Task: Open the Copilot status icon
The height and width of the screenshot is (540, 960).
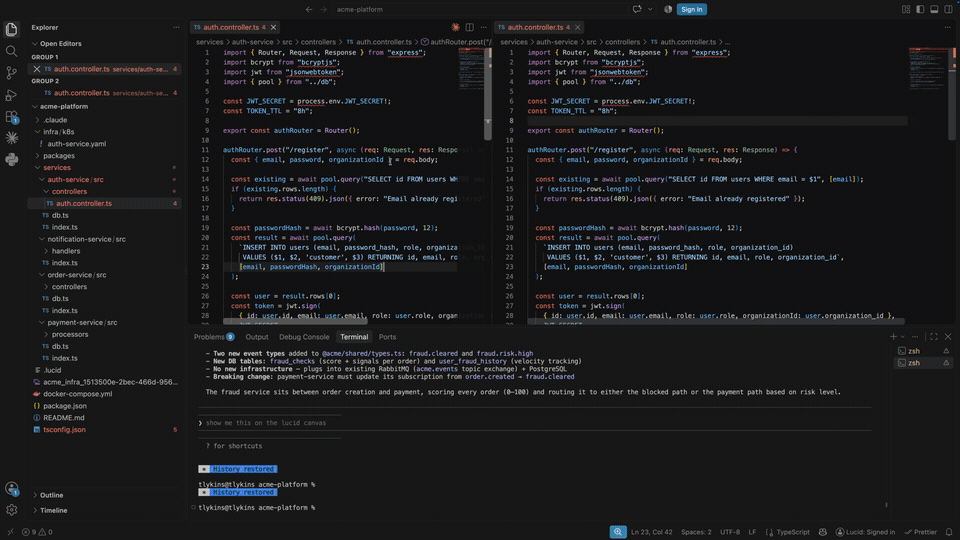Action: 822,532
